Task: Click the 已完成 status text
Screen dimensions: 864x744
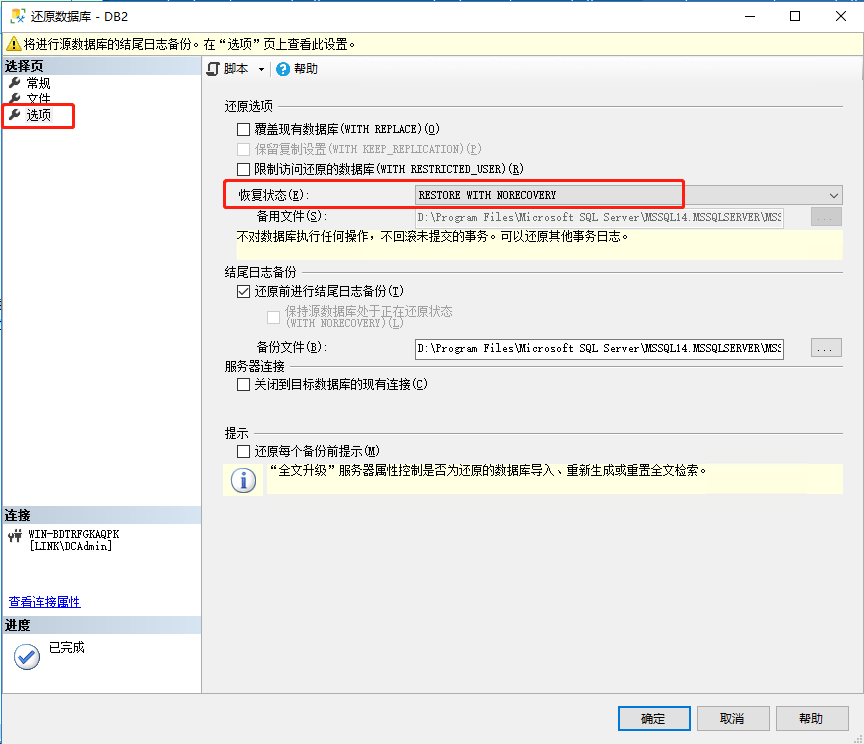Action: pyautogui.click(x=67, y=648)
